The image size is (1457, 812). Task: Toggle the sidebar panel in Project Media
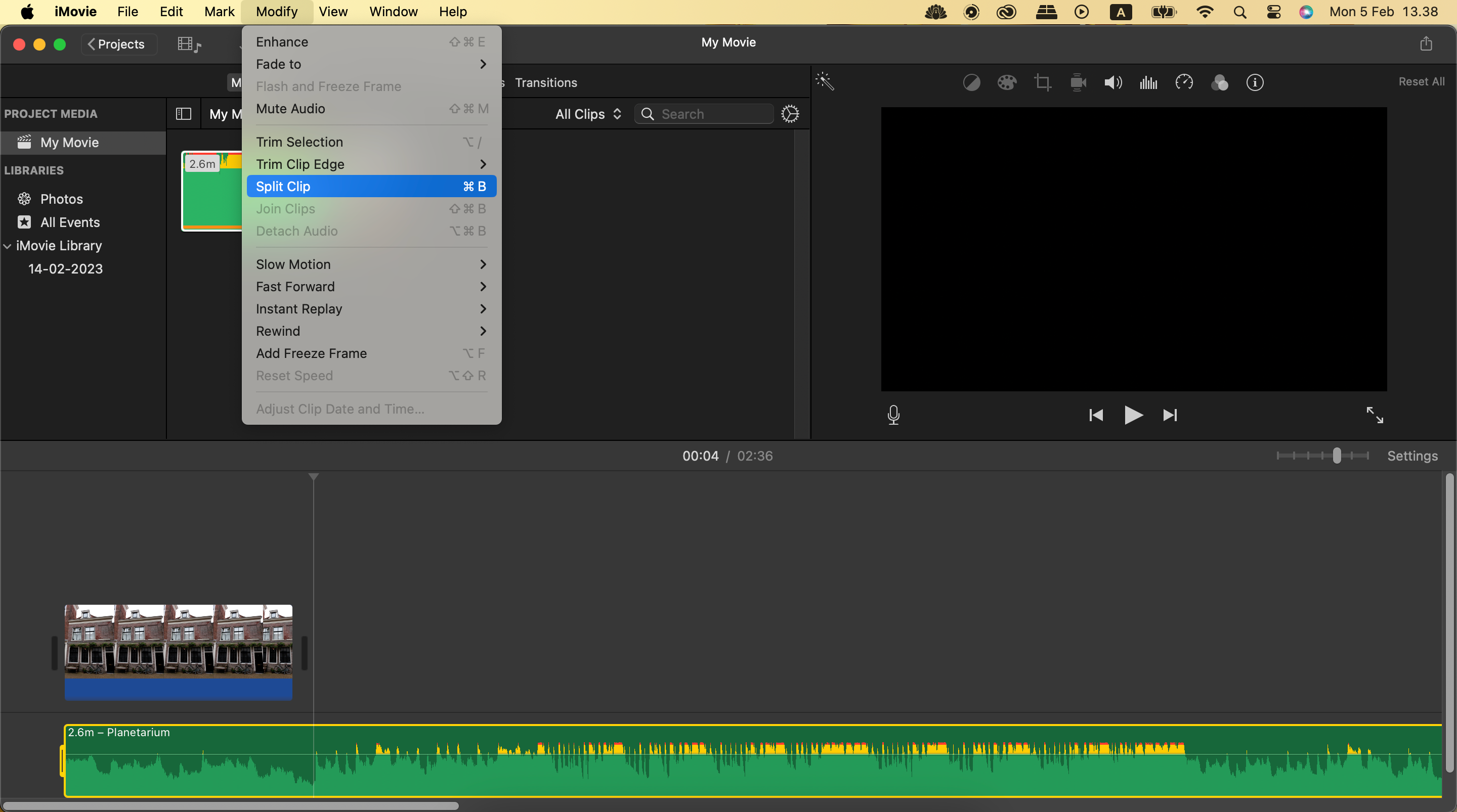pyautogui.click(x=183, y=114)
